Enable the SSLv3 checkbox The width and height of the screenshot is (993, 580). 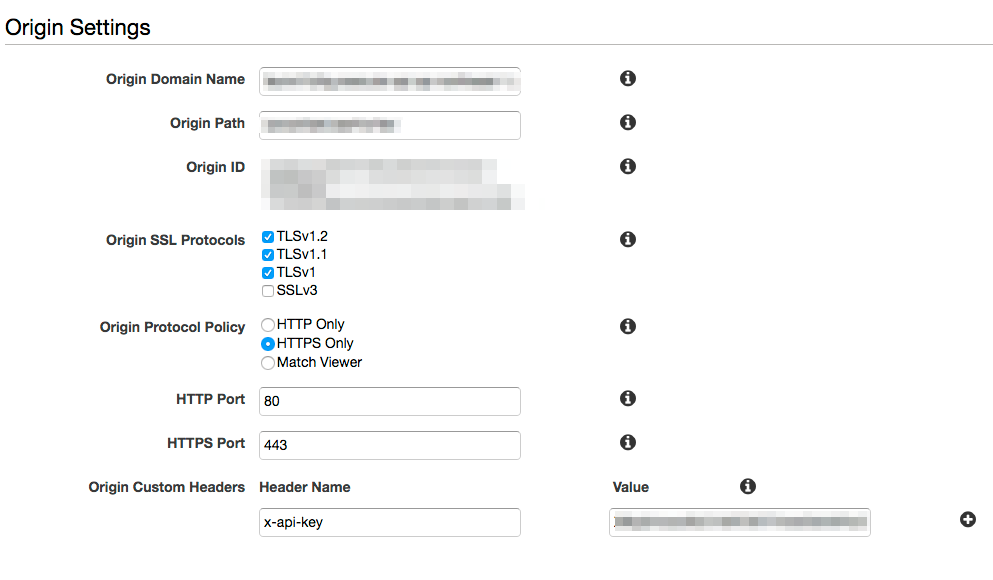268,291
